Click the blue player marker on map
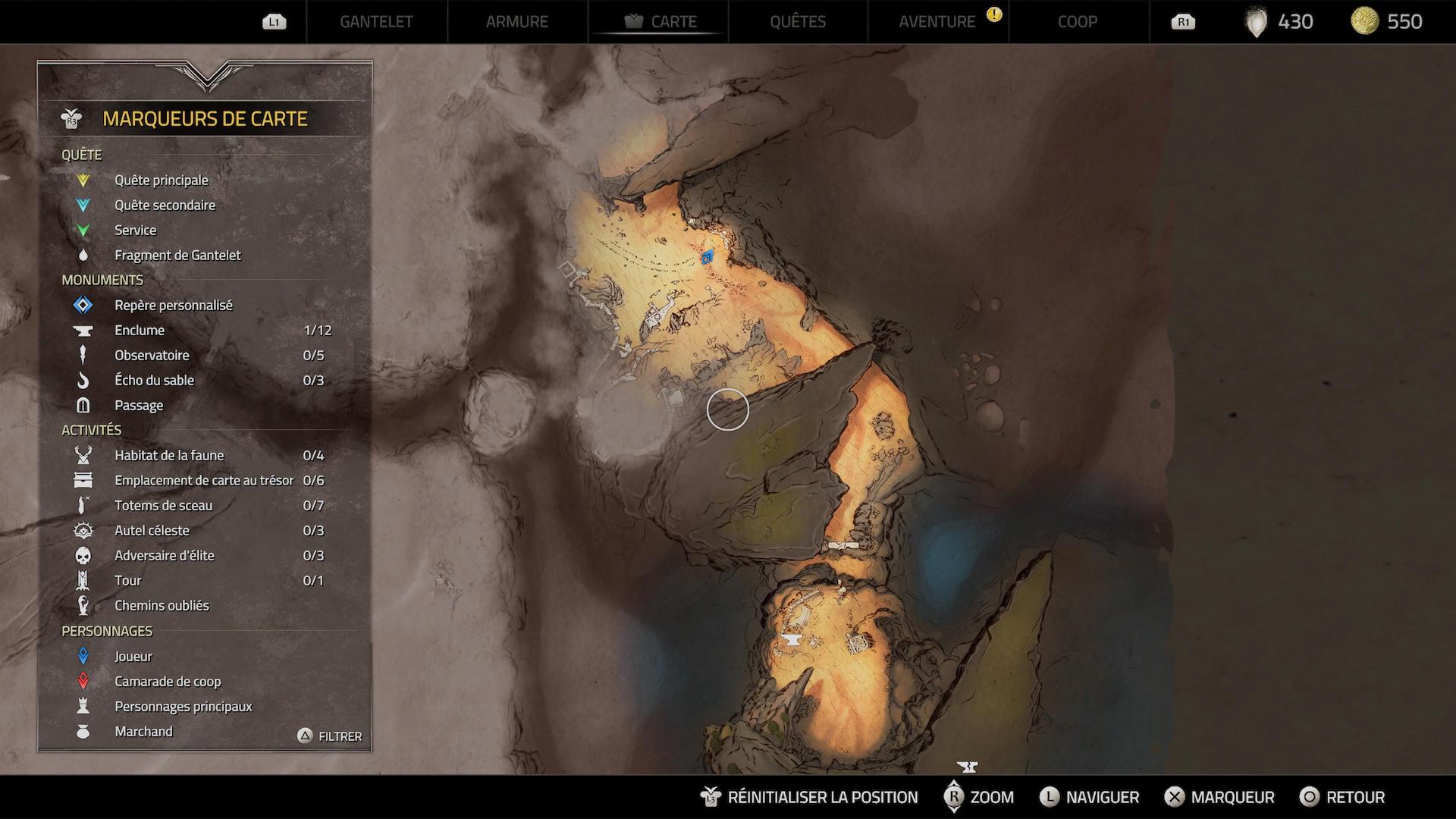The height and width of the screenshot is (819, 1456). pos(708,257)
